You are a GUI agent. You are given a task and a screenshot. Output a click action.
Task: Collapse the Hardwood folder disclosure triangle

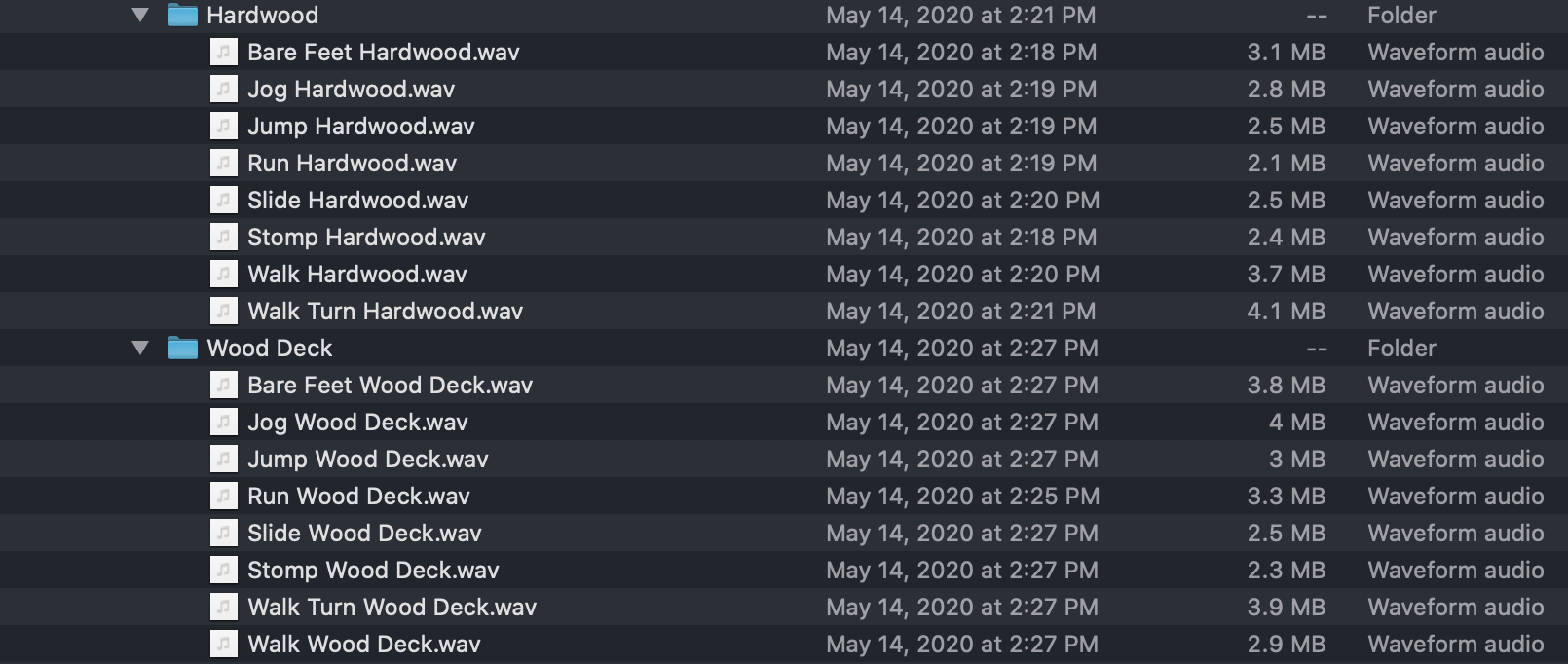pos(141,16)
